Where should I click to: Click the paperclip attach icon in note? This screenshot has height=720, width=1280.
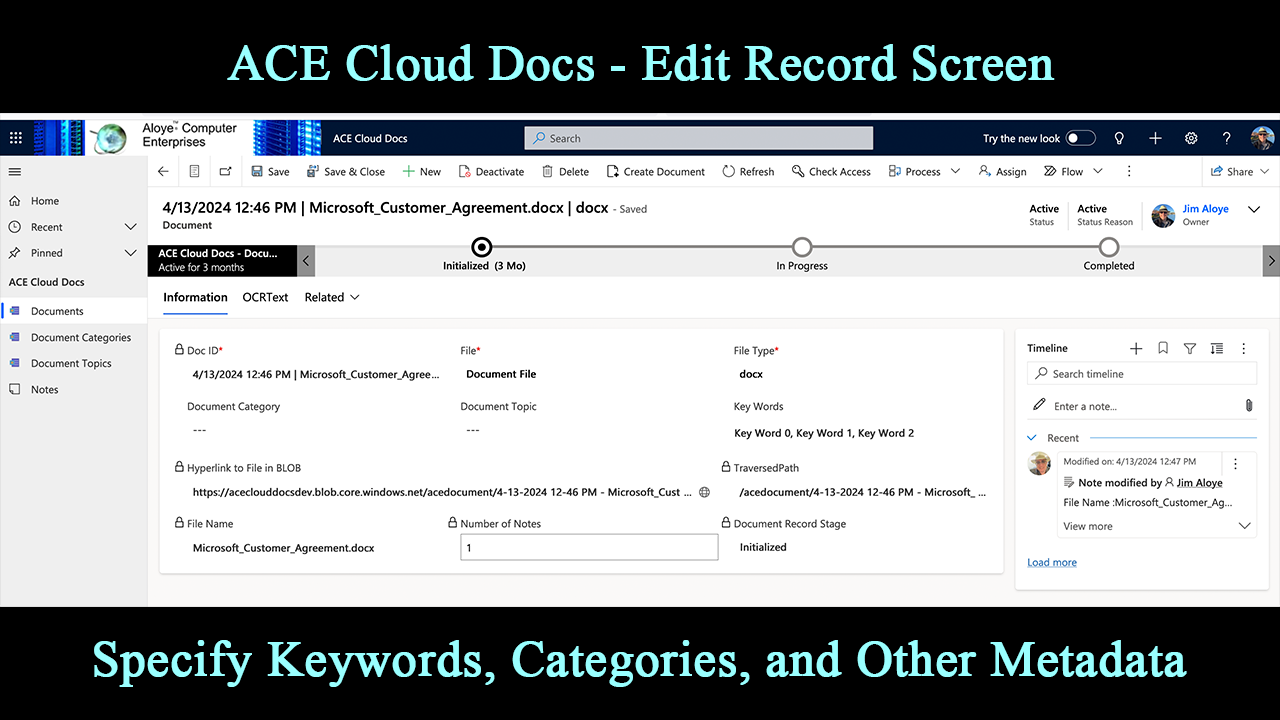(x=1248, y=405)
